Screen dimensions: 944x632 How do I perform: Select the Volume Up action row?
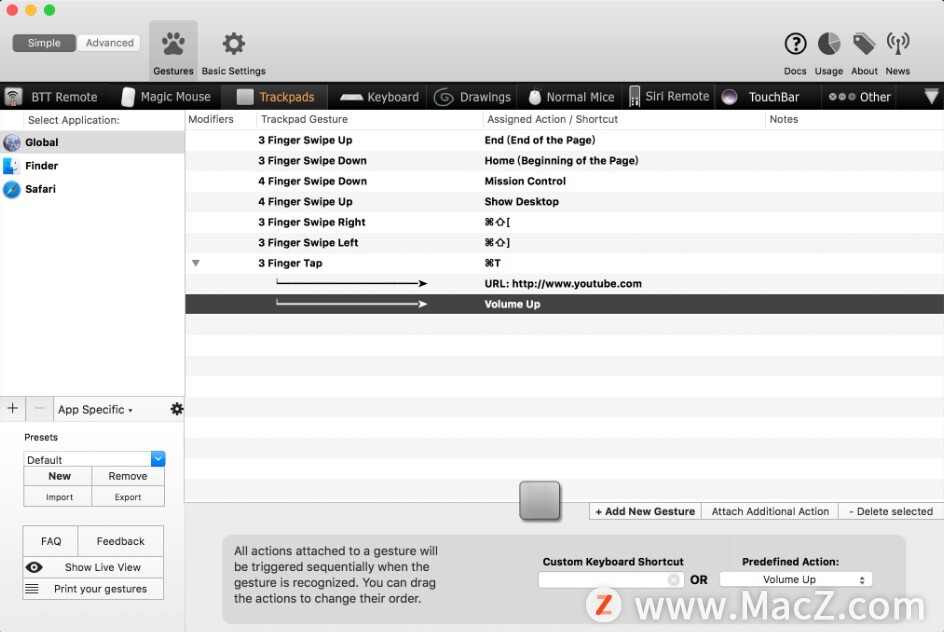click(x=564, y=304)
